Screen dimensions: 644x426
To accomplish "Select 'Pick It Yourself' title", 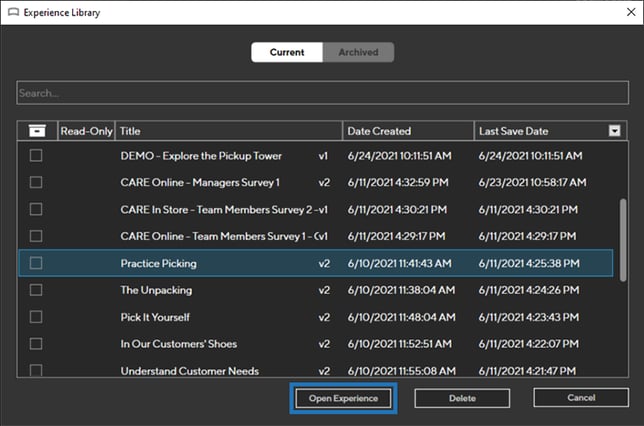I will 155,317.
